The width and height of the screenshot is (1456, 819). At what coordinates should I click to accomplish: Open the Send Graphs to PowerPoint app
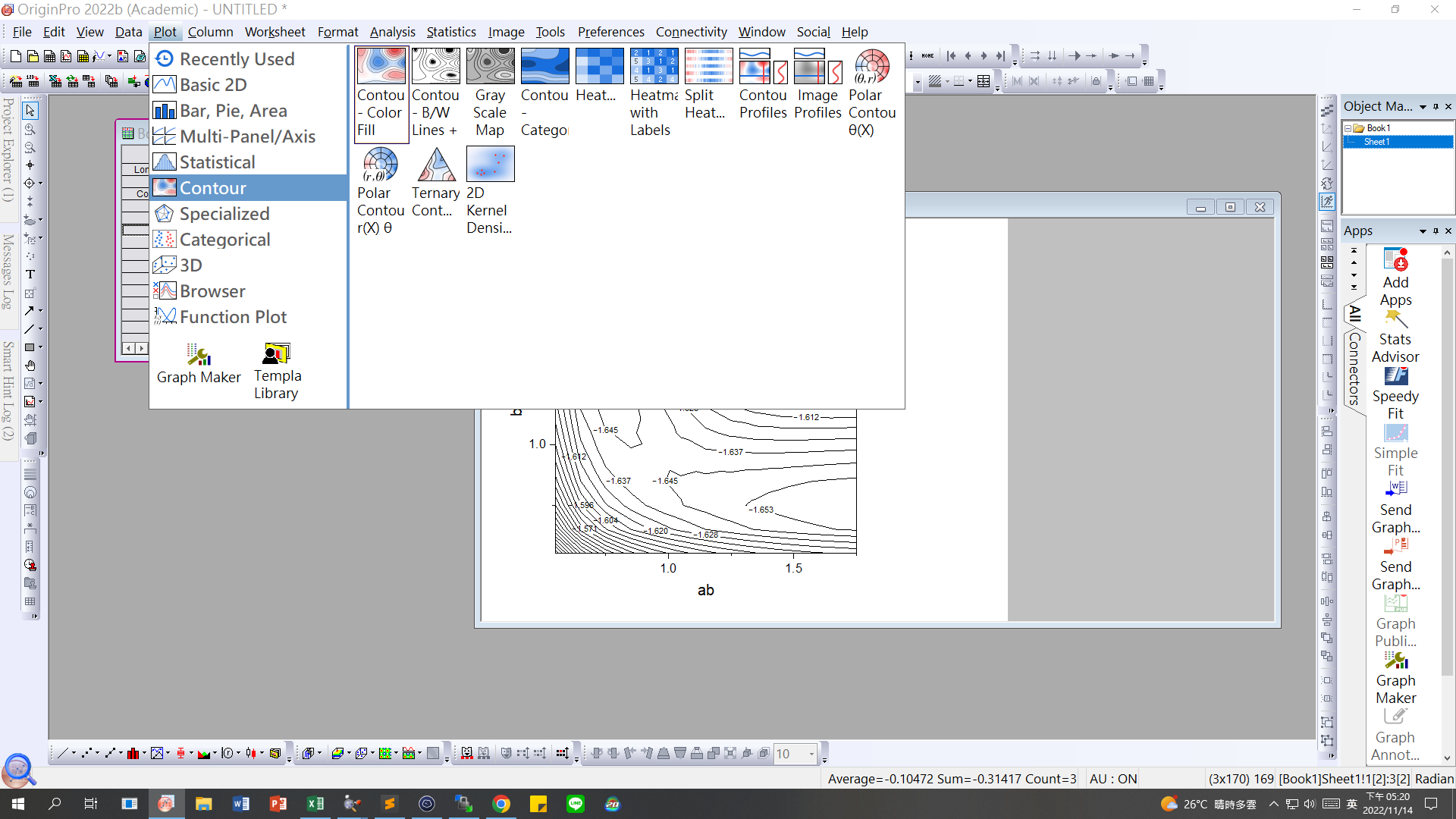click(x=1395, y=565)
